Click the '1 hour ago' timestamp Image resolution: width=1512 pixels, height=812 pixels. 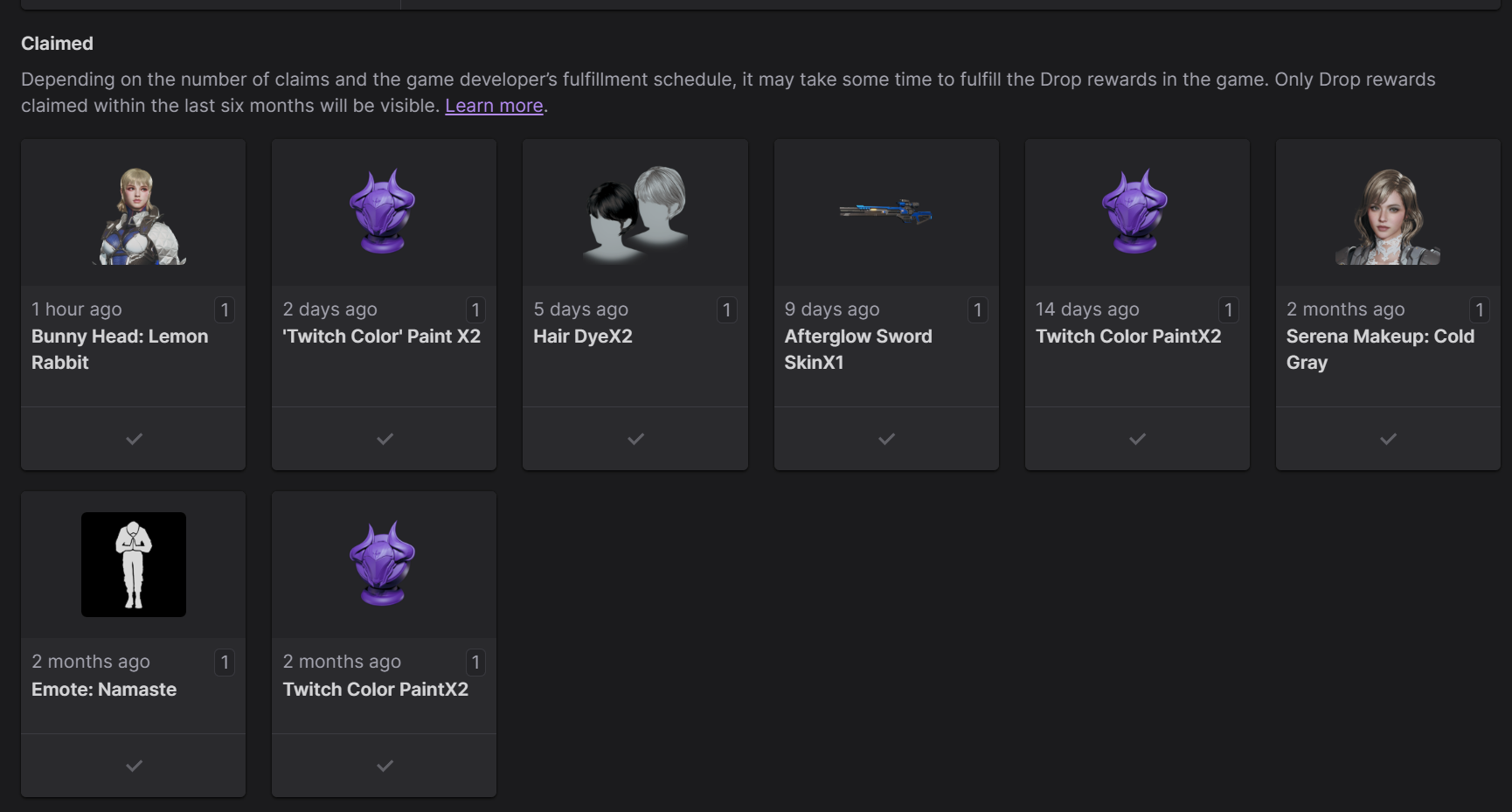coord(77,309)
